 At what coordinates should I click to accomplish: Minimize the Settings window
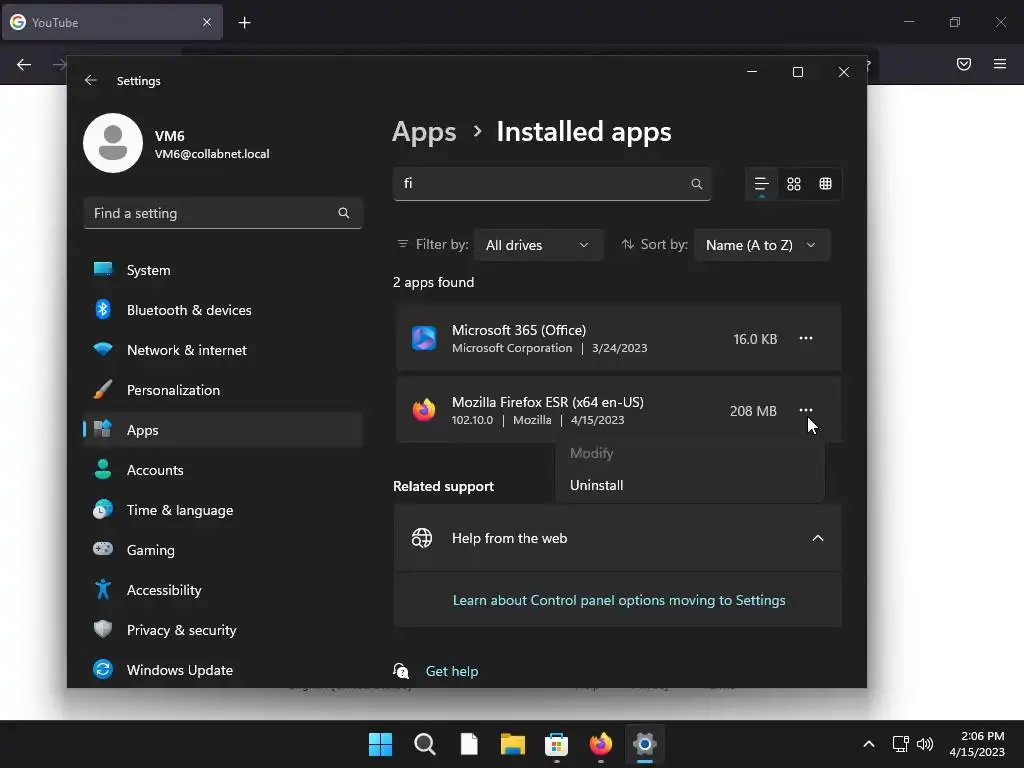point(752,72)
